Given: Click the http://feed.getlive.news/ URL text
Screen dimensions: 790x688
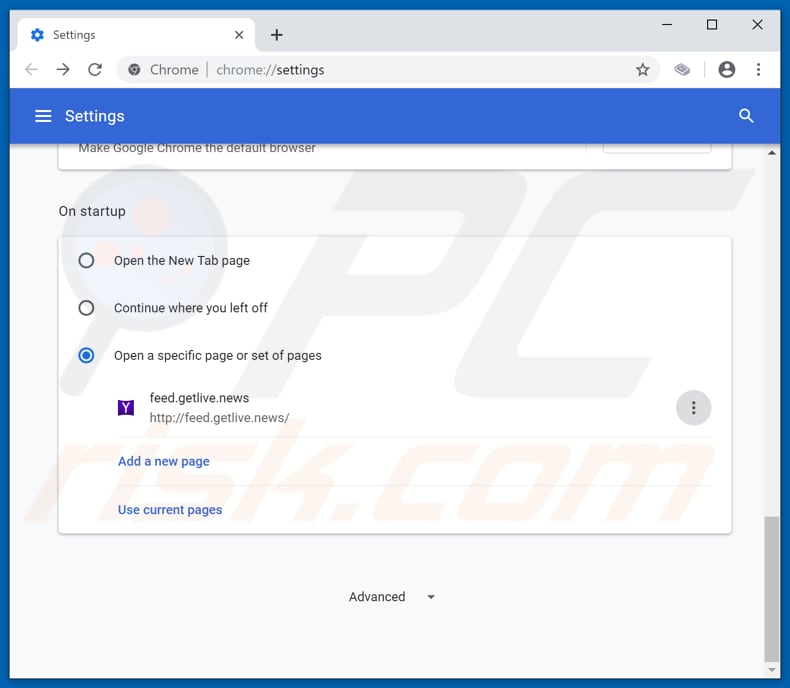Looking at the screenshot, I should click(219, 418).
